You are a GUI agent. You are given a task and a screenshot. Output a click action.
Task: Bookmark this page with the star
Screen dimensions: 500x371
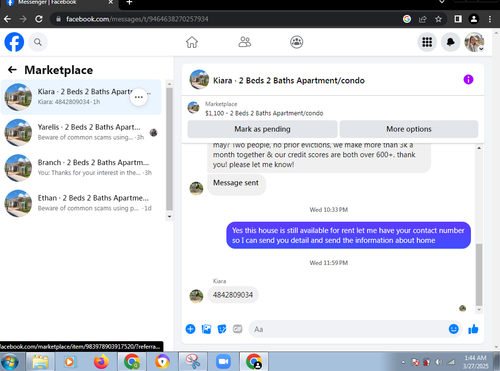(438, 19)
